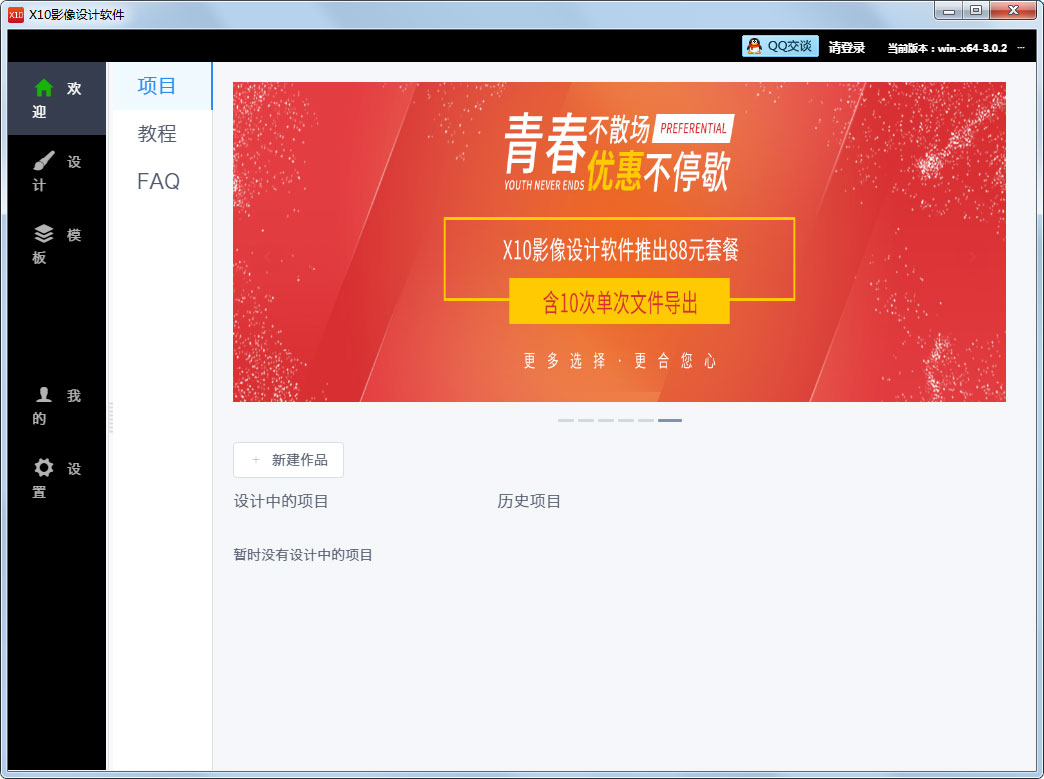This screenshot has width=1044, height=779.
Task: Open the 我的 user profile section
Action: (x=57, y=406)
